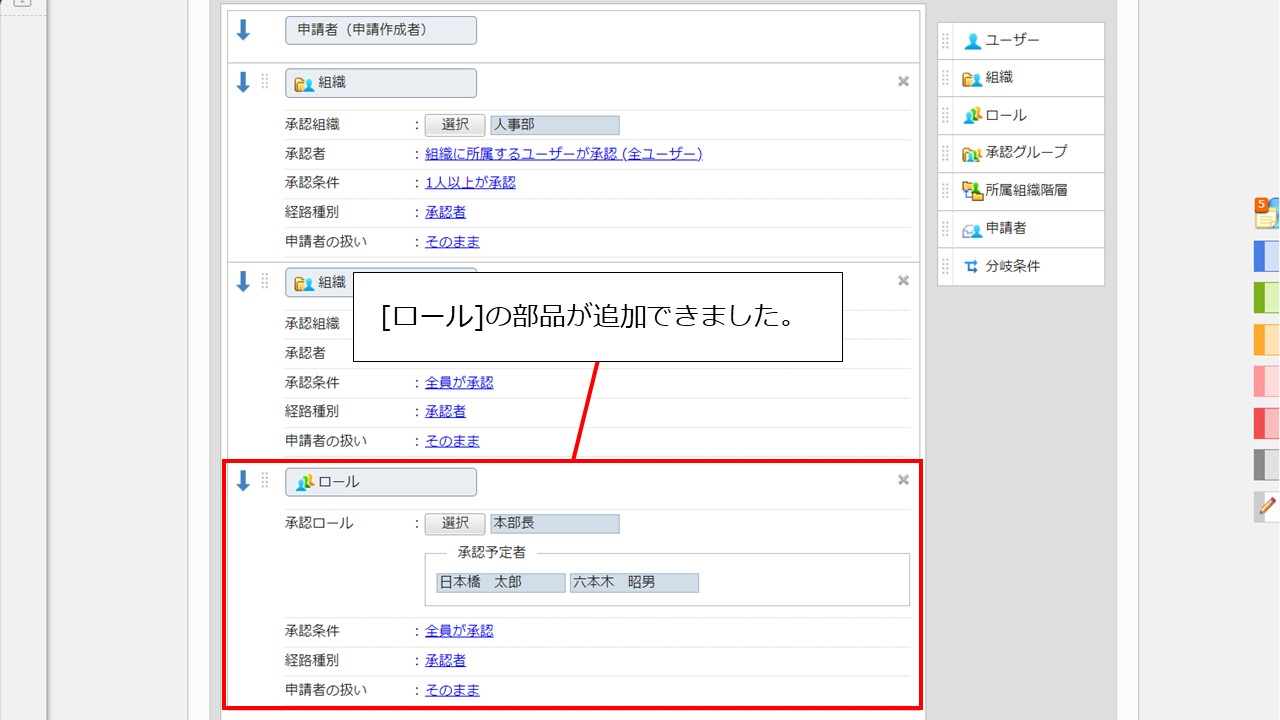The width and height of the screenshot is (1280, 720).
Task: Activate the pencil annotation tool on the right edge
Action: tap(1264, 505)
